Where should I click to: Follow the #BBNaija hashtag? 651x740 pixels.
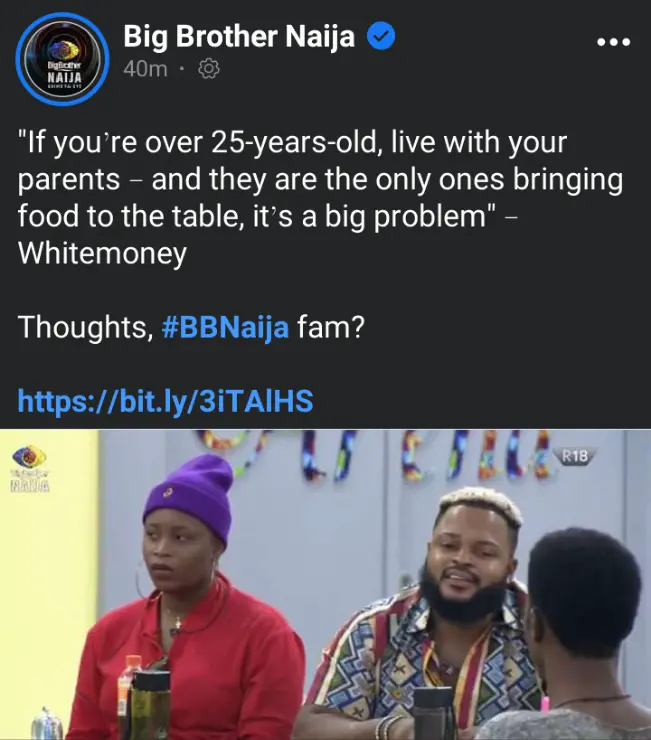coord(225,327)
